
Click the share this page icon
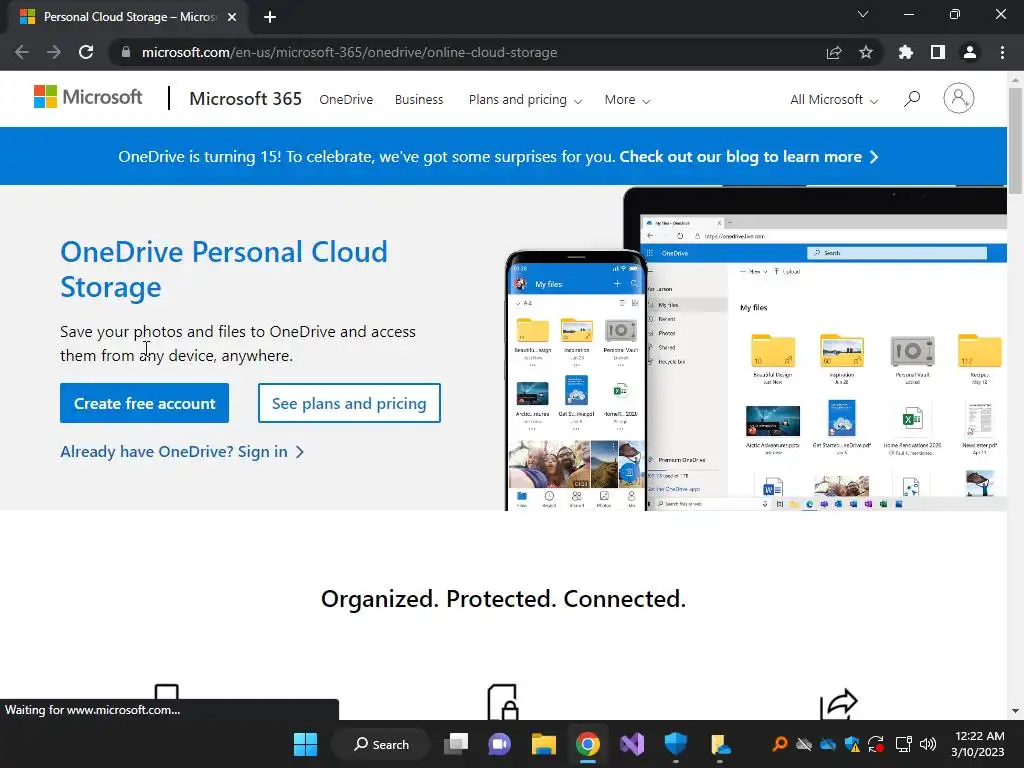pos(834,52)
